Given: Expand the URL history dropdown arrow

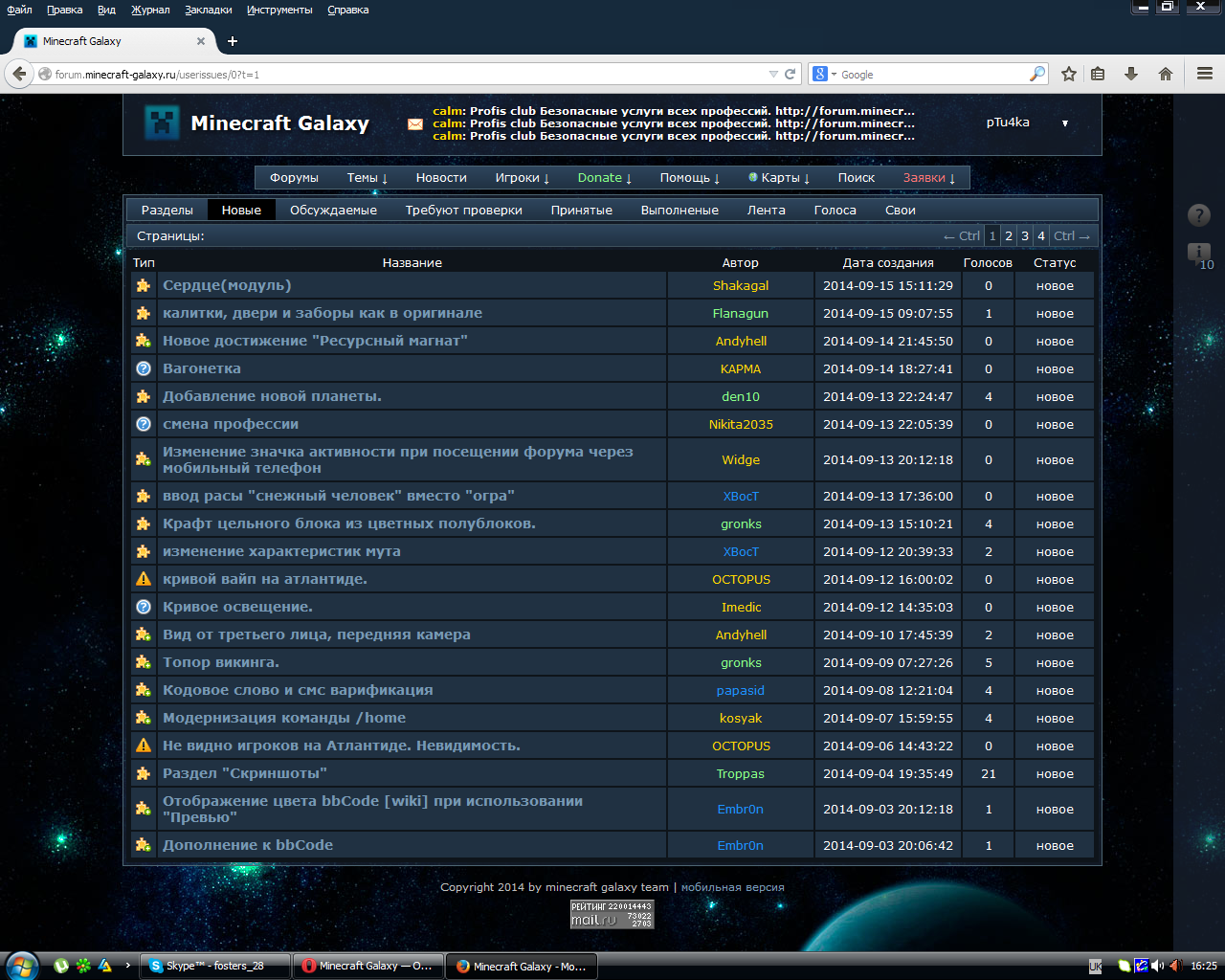Looking at the screenshot, I should click(x=773, y=74).
